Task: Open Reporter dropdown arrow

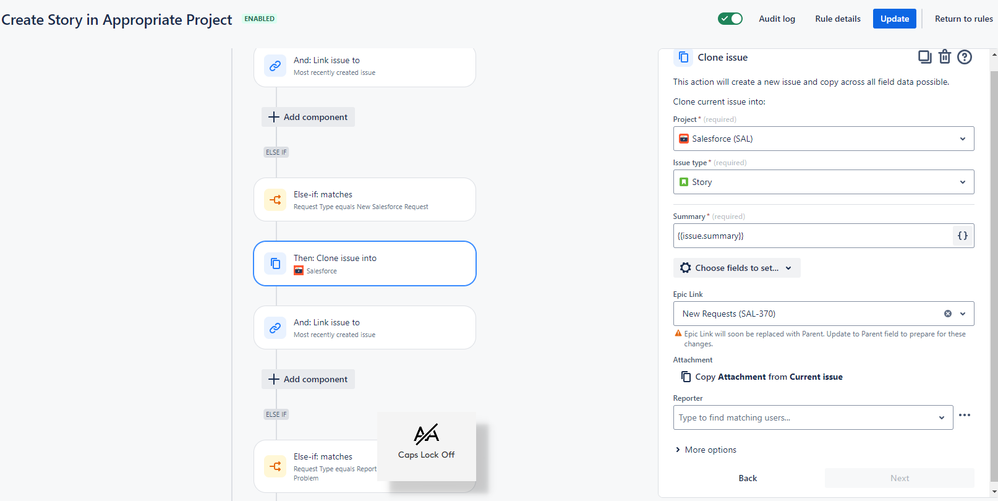Action: [x=942, y=418]
